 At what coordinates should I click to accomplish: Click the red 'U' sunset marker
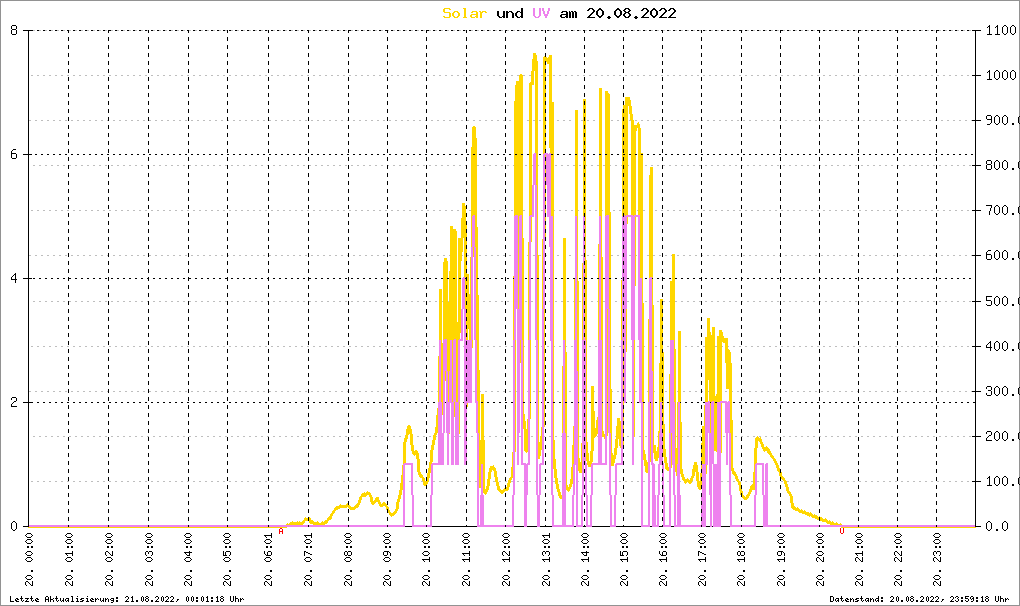point(842,531)
